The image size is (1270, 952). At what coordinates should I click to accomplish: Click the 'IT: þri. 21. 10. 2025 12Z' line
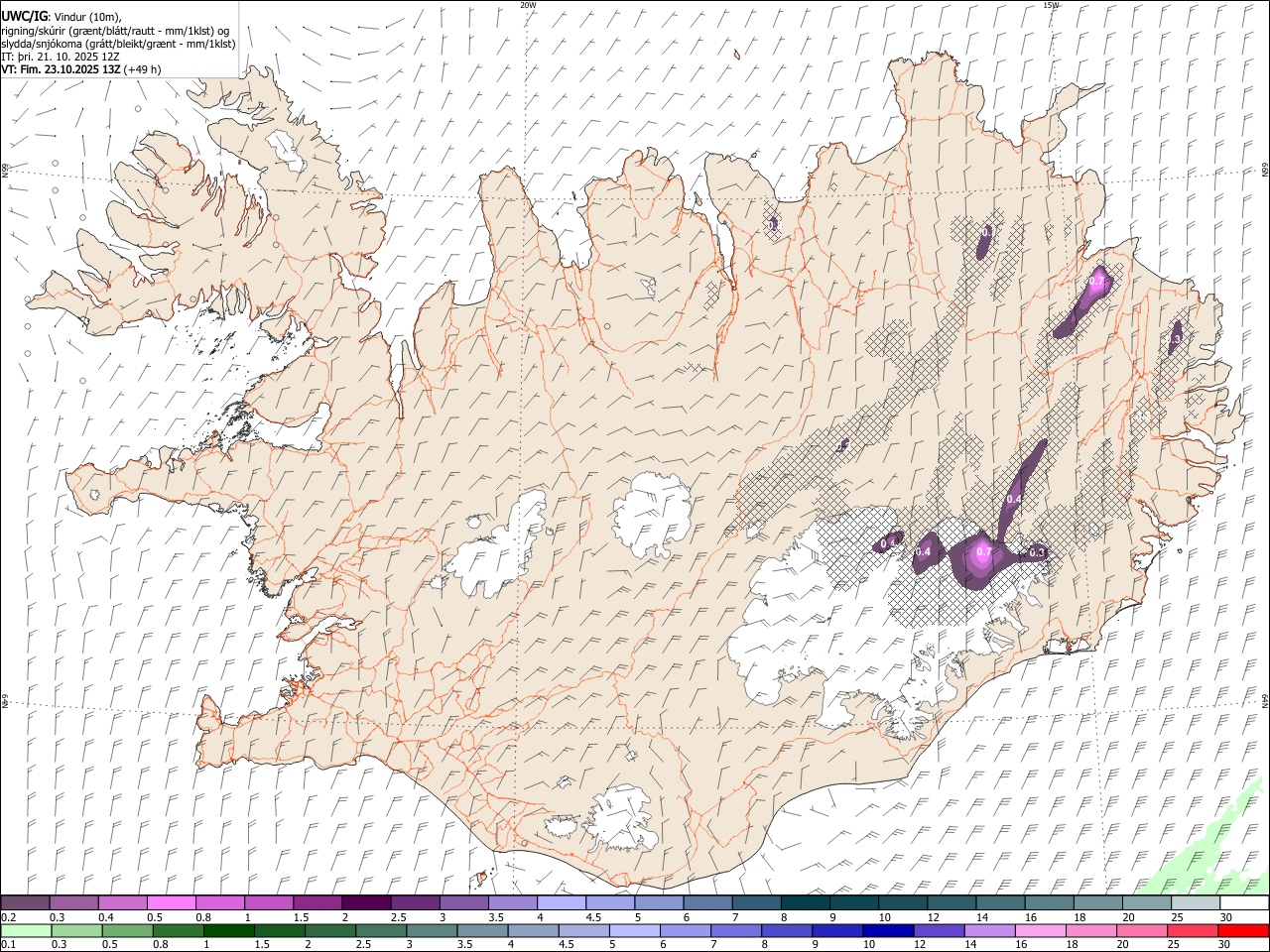pyautogui.click(x=61, y=57)
